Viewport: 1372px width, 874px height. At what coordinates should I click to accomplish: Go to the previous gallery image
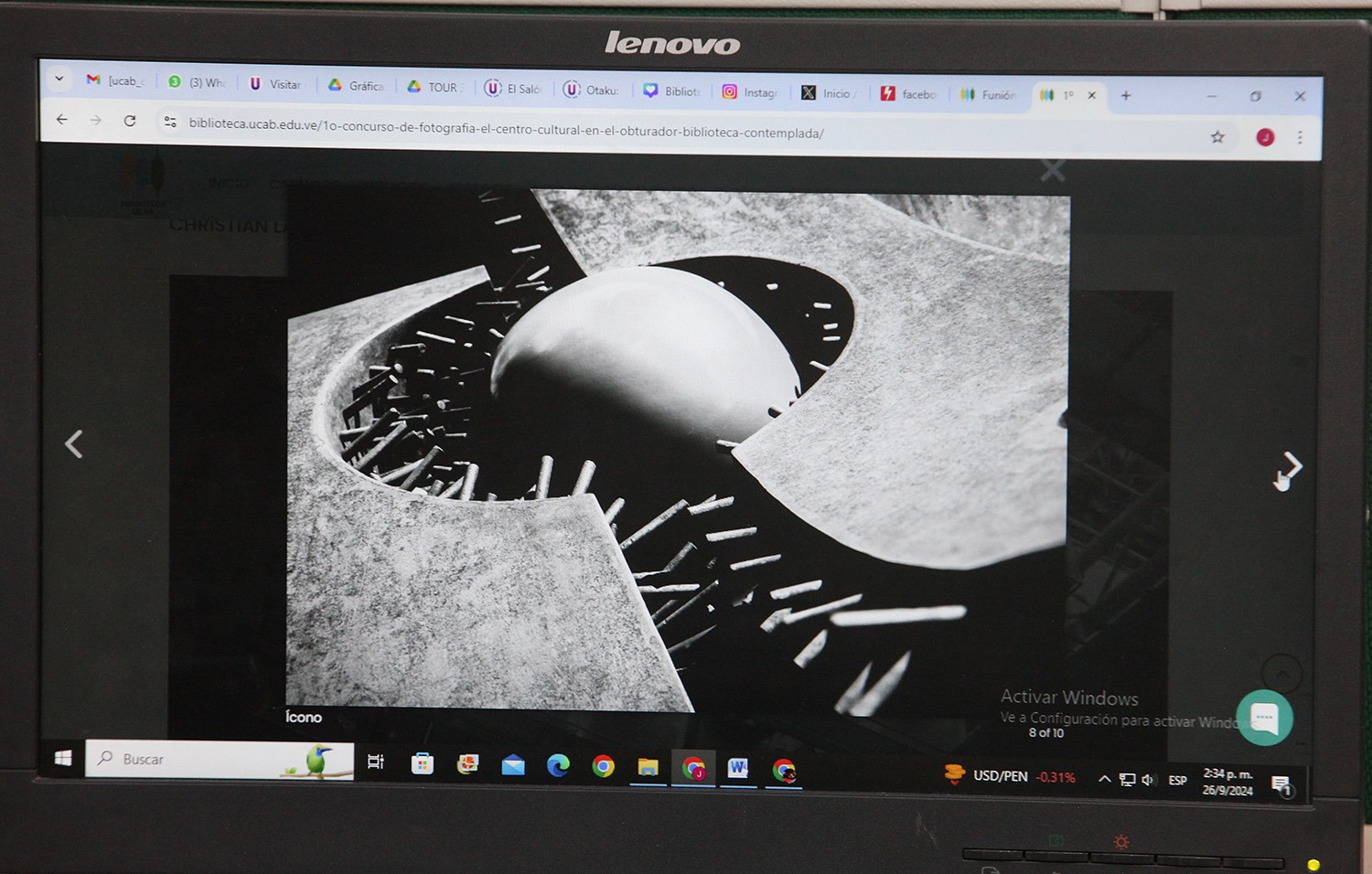pyautogui.click(x=74, y=444)
